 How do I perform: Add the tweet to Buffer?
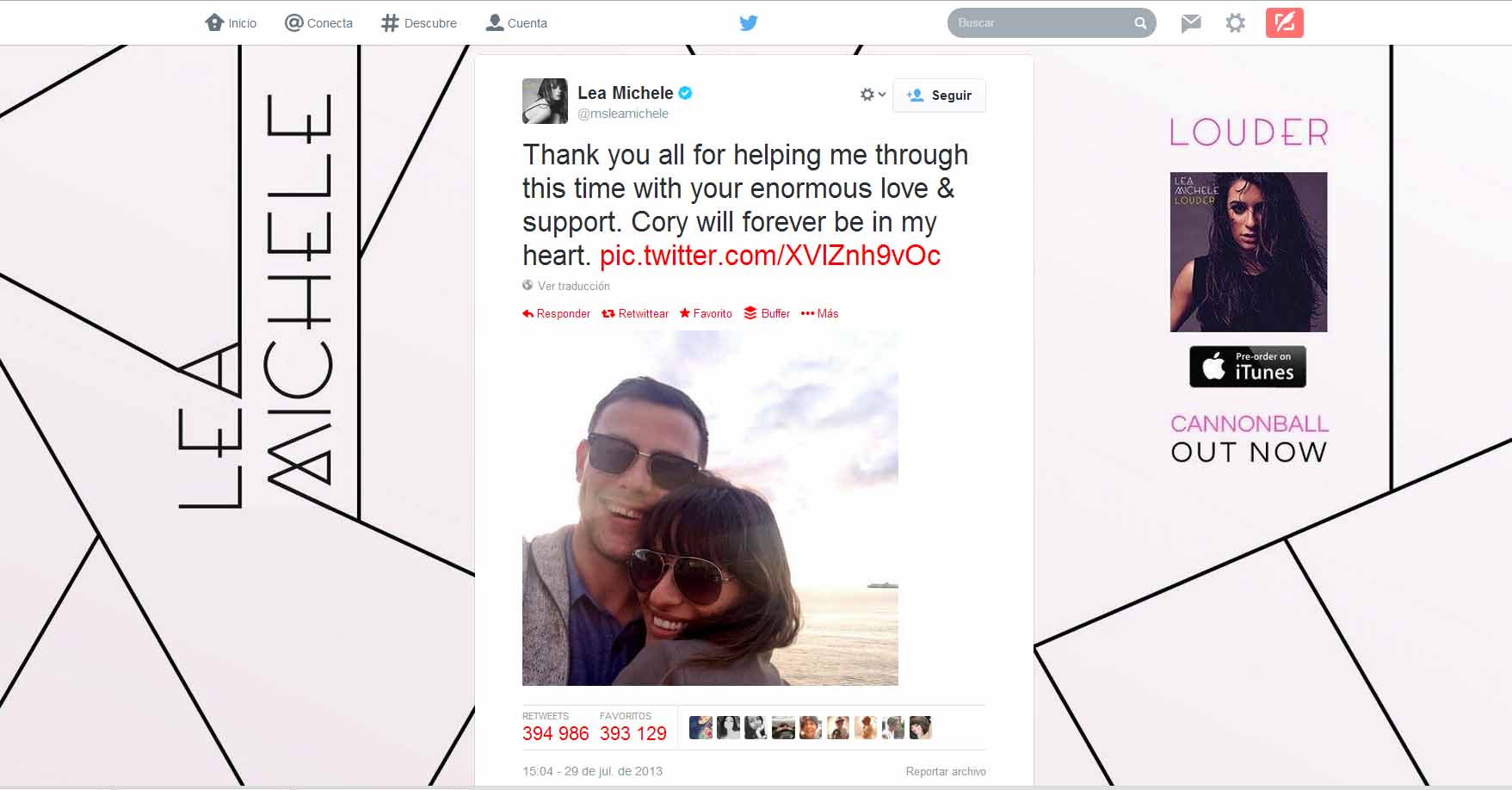coord(767,313)
